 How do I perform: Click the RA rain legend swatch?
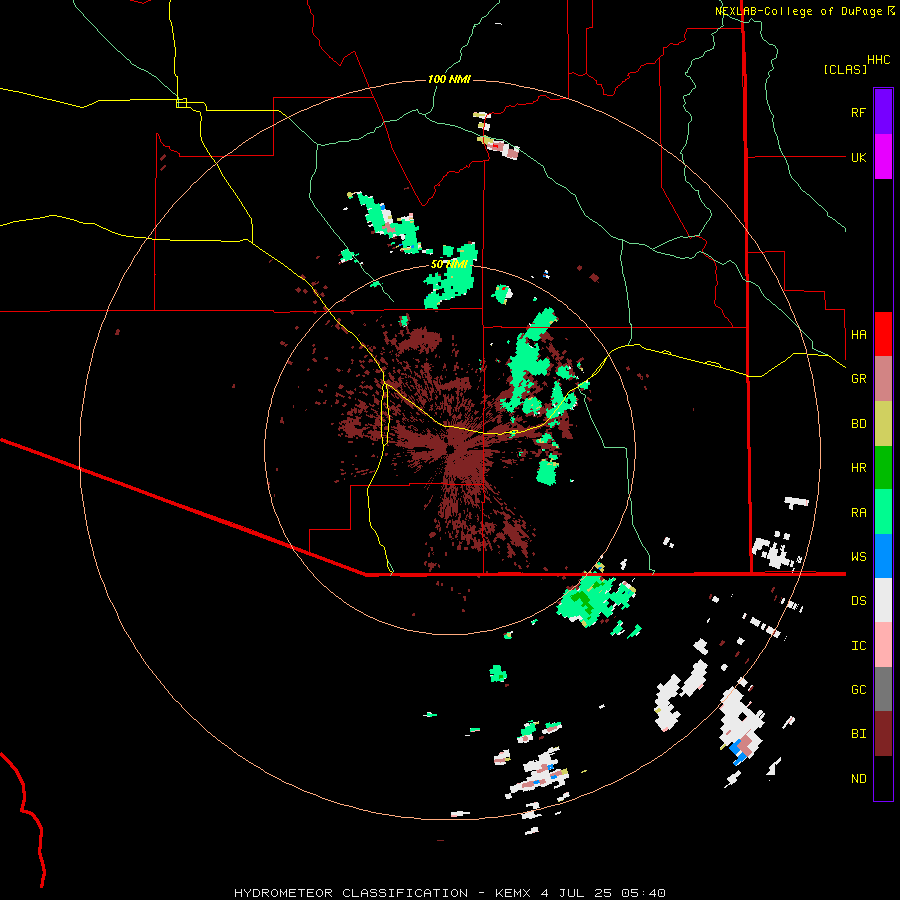tap(883, 512)
